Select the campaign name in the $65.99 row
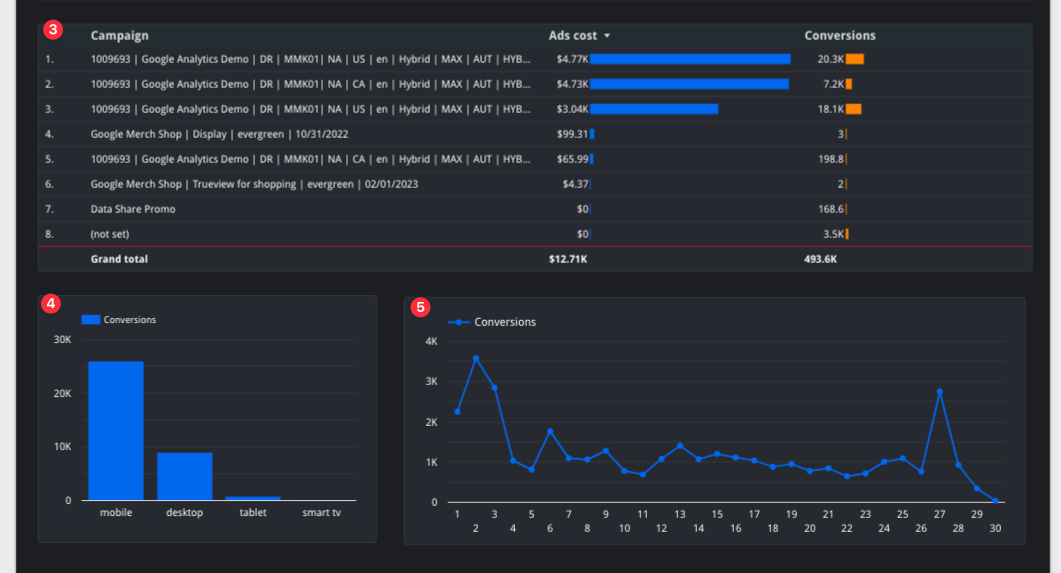Viewport: 1061px width, 573px height. click(x=311, y=159)
